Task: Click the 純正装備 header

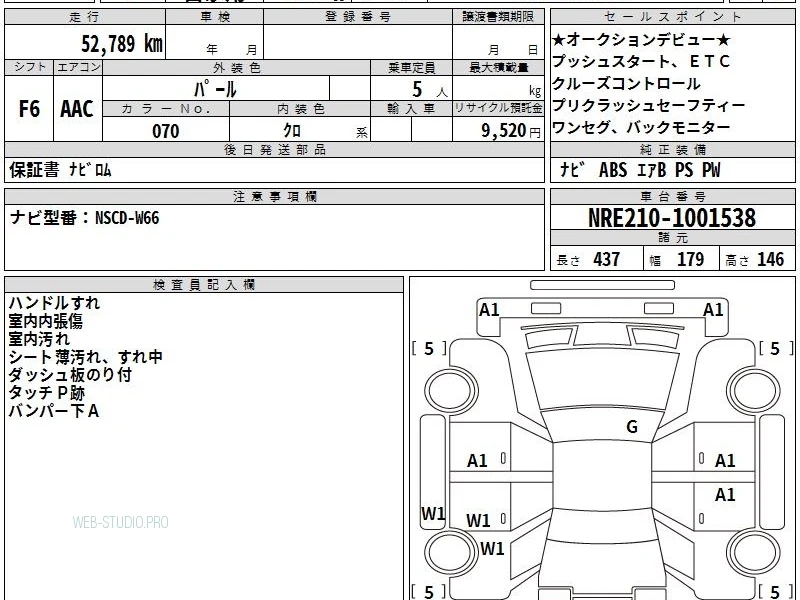Action: (x=672, y=149)
